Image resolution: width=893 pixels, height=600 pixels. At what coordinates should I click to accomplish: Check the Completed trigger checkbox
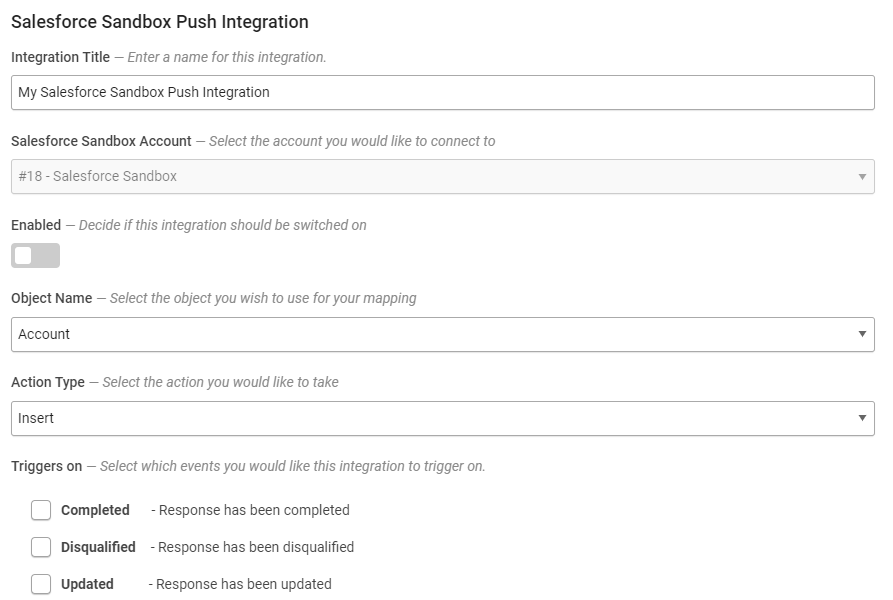[x=41, y=510]
